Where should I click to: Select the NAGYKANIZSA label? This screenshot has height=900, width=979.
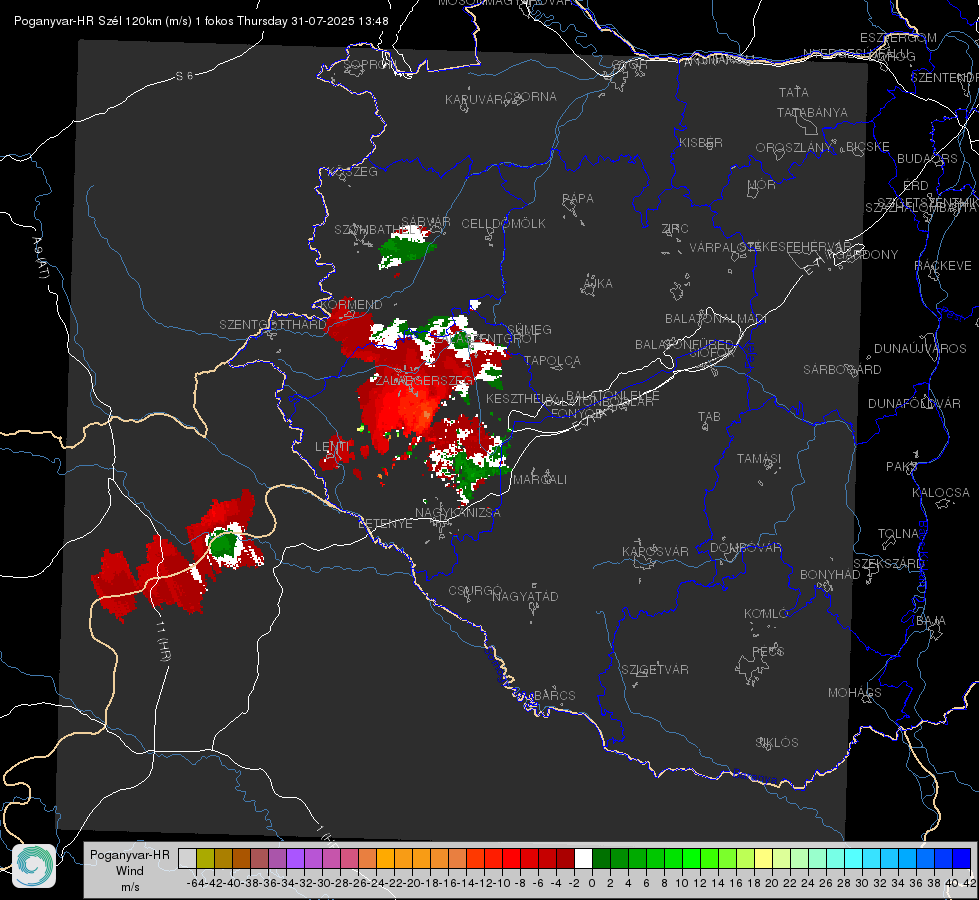tap(458, 512)
